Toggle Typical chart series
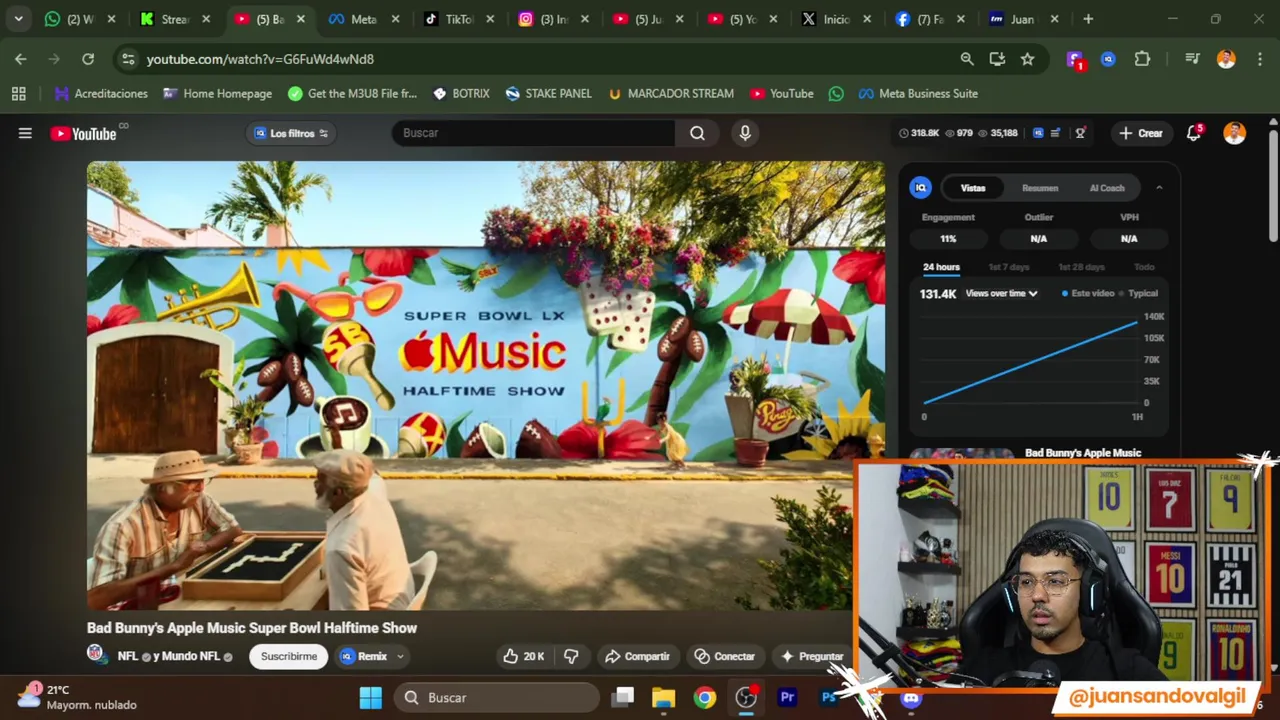This screenshot has width=1280, height=720. (1139, 293)
